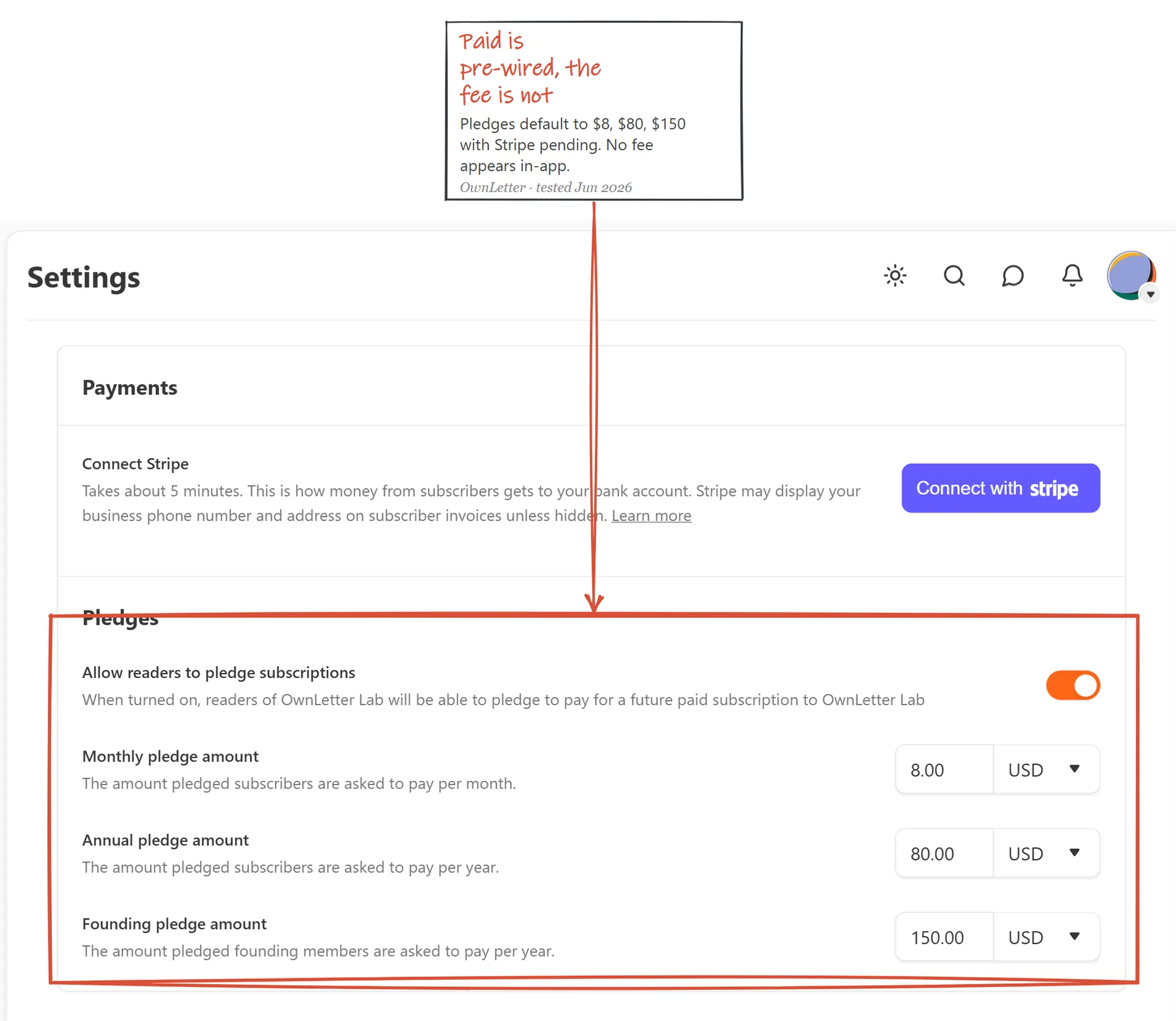This screenshot has width=1176, height=1021.
Task: Click the annual pledge amount field
Action: tap(944, 853)
